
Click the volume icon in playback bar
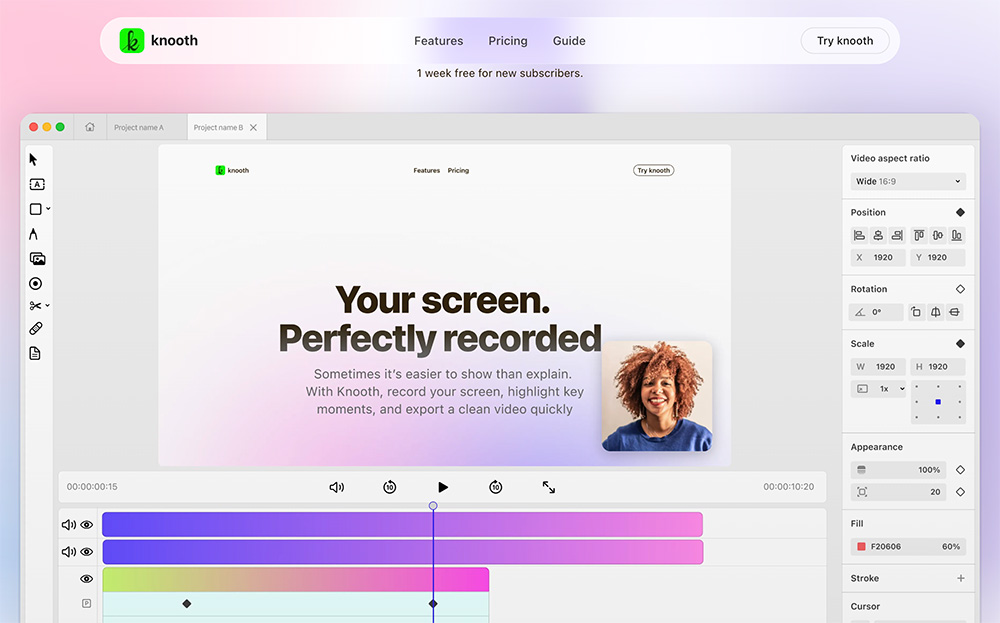click(x=337, y=487)
